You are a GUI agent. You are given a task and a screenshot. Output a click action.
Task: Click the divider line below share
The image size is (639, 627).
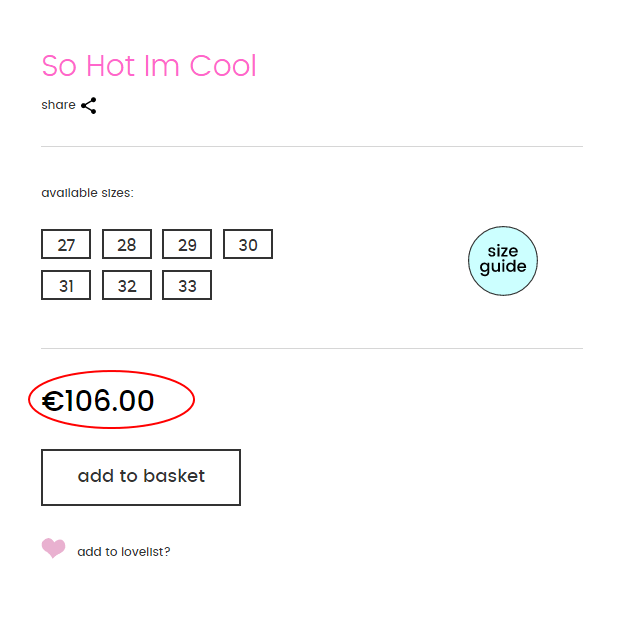click(x=312, y=147)
